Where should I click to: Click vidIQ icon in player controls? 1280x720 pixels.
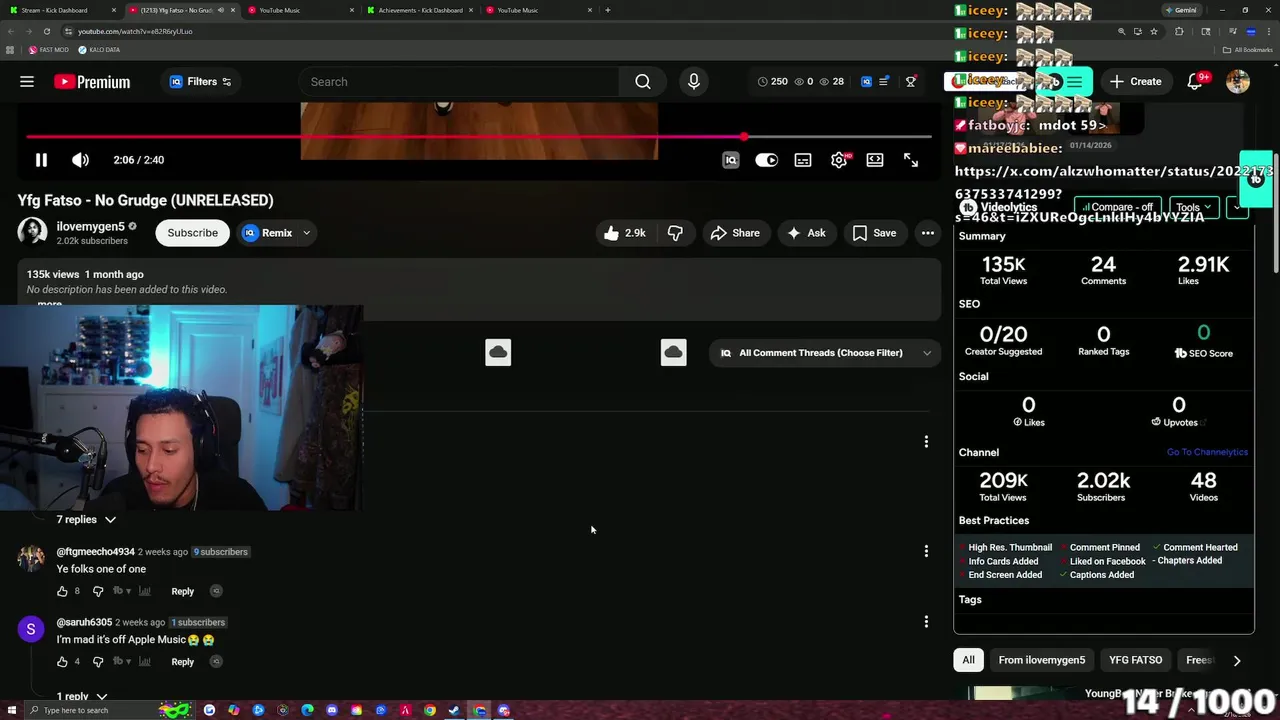coord(730,160)
